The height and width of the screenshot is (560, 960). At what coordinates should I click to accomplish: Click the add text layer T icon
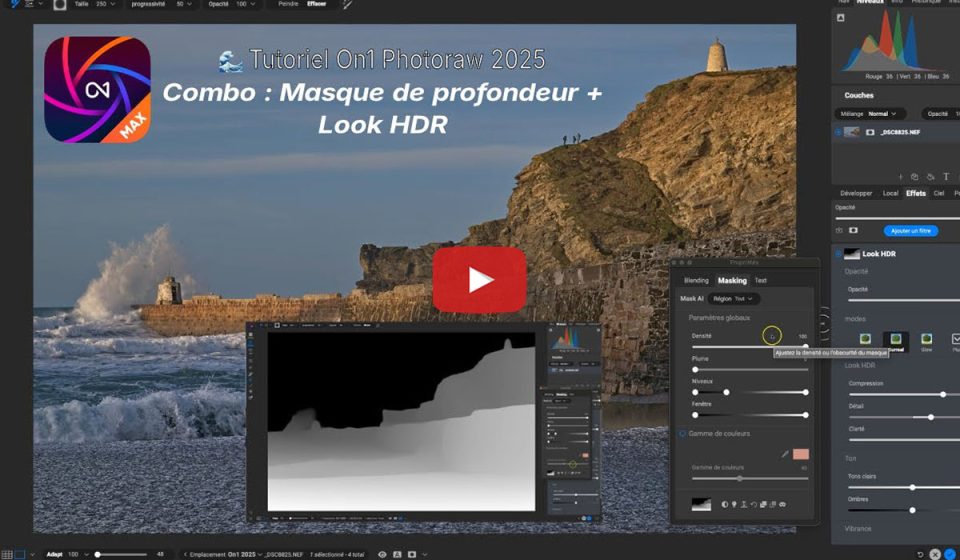(x=946, y=177)
